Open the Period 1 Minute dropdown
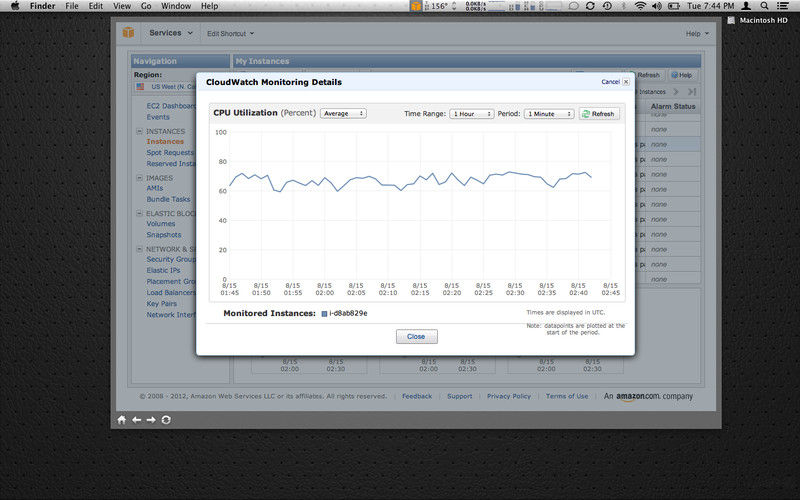 [549, 114]
